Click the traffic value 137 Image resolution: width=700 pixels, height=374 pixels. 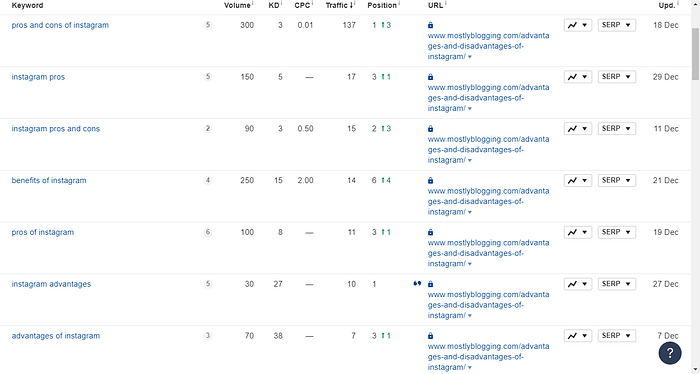tap(349, 25)
